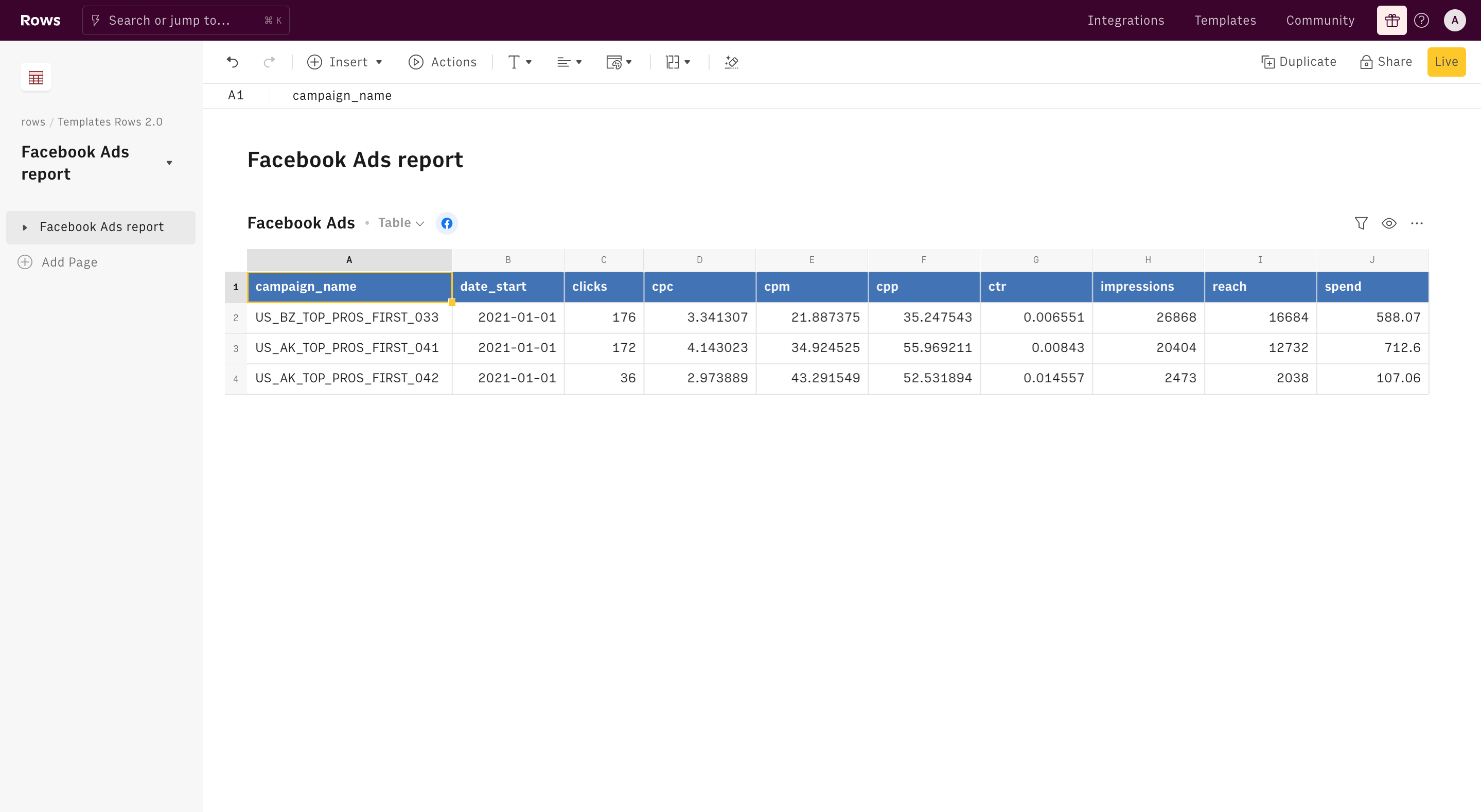Screen dimensions: 1481x812
Task: Open the Templates menu item
Action: (1225, 21)
